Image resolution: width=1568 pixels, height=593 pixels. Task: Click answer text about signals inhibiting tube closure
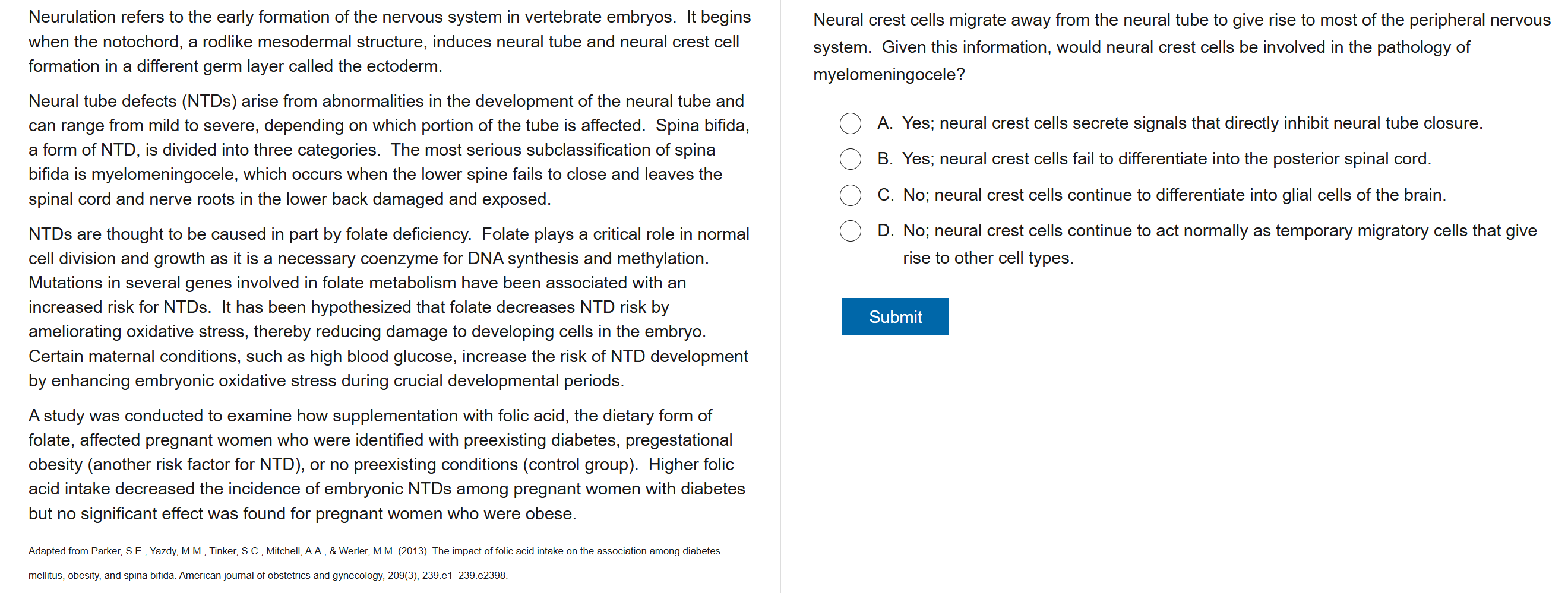(x=1191, y=123)
